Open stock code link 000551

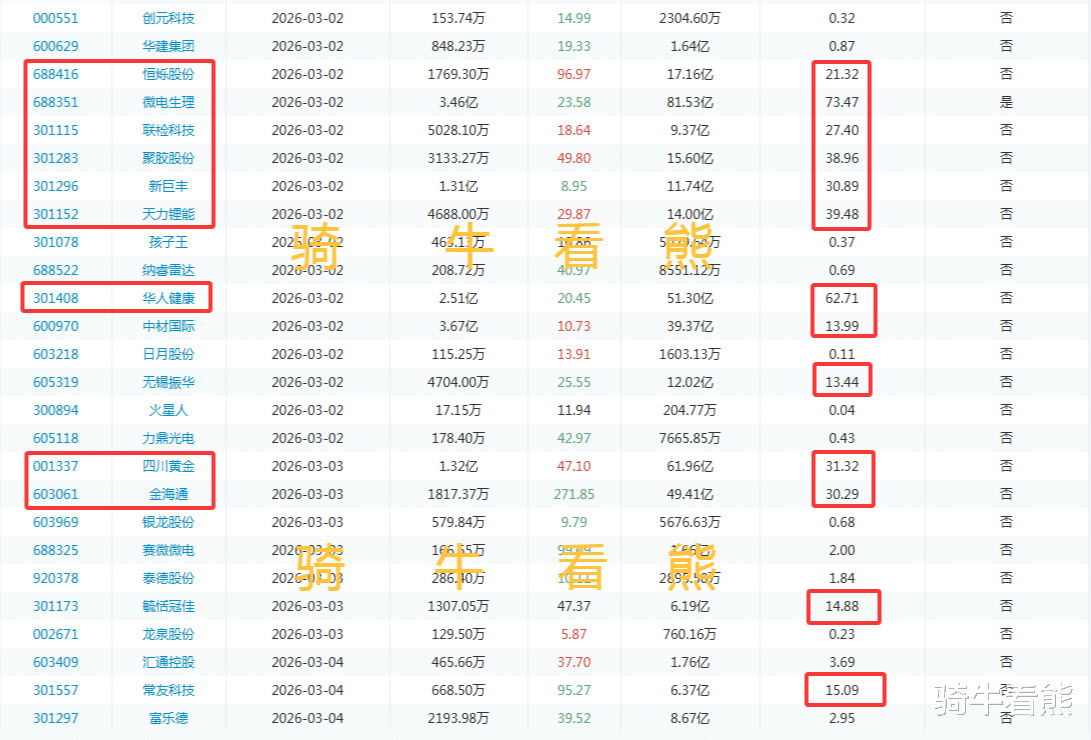pyautogui.click(x=56, y=18)
